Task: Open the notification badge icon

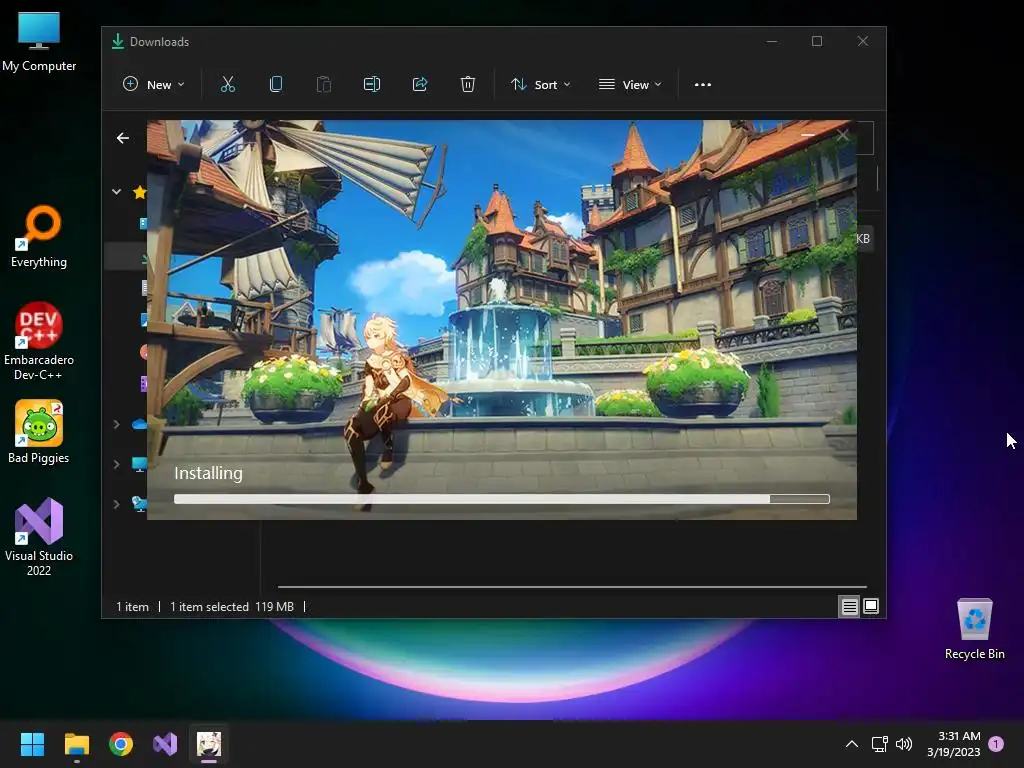Action: pos(996,744)
